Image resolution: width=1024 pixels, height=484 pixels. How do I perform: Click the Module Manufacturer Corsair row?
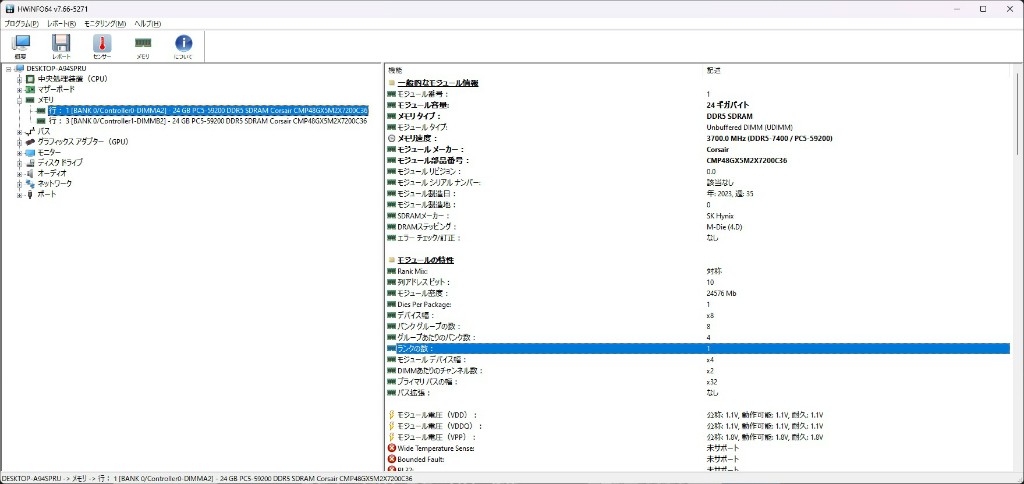[x=550, y=149]
